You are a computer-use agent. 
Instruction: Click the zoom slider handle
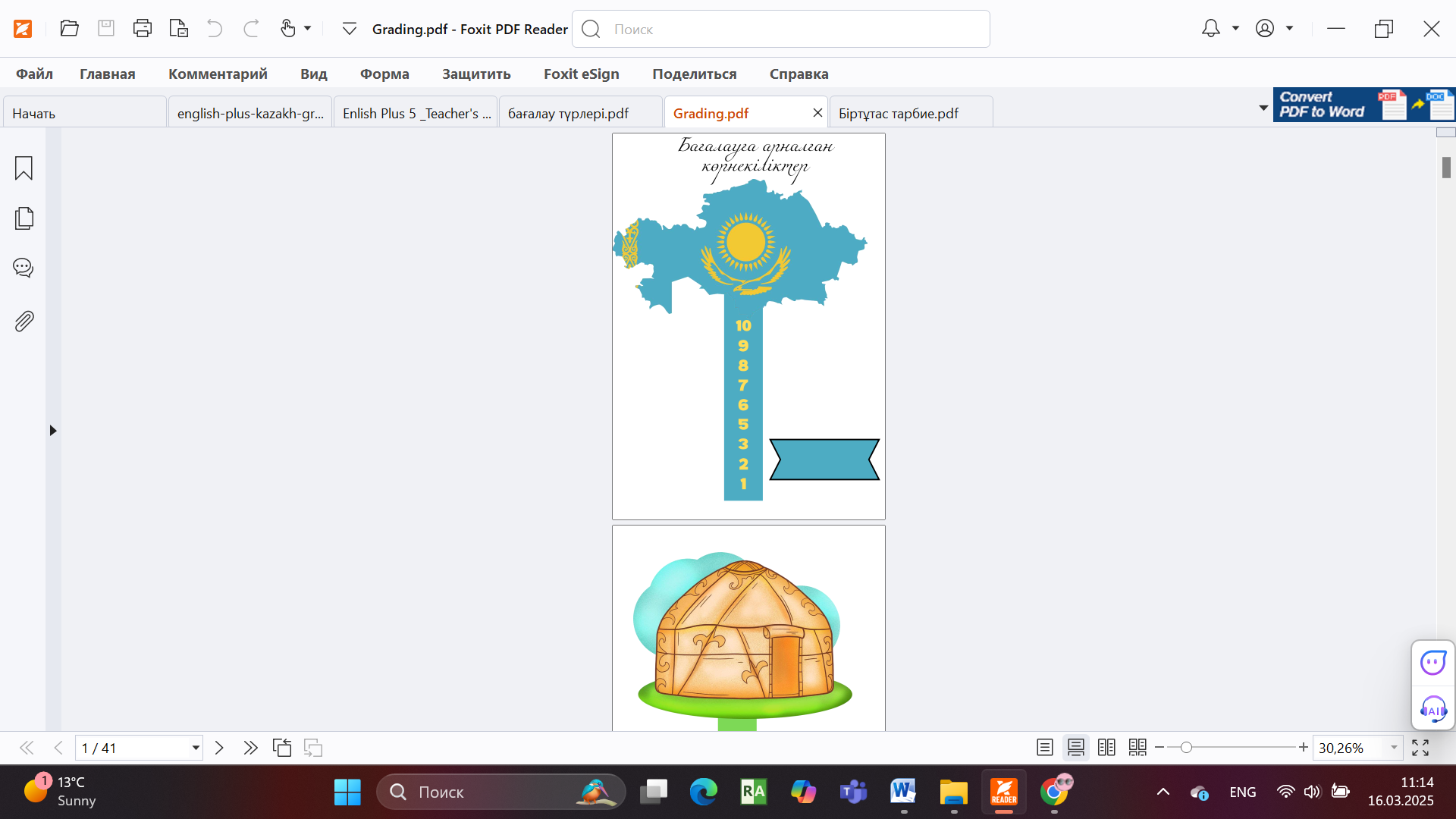[x=1186, y=748]
